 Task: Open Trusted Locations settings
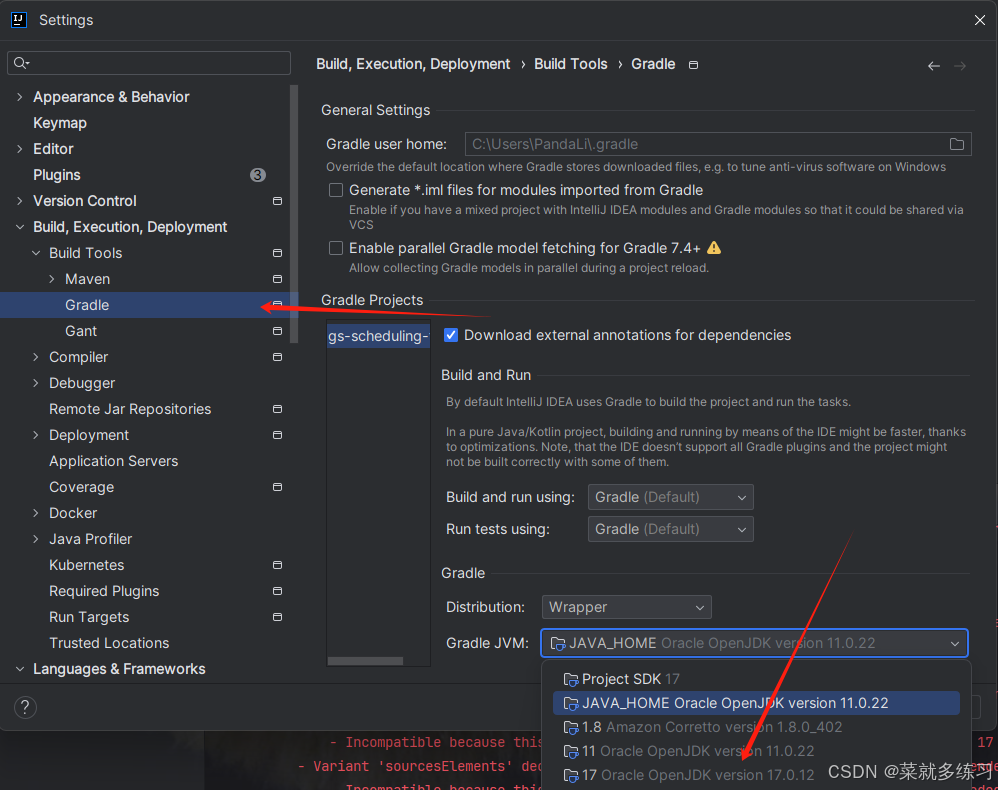[x=109, y=643]
